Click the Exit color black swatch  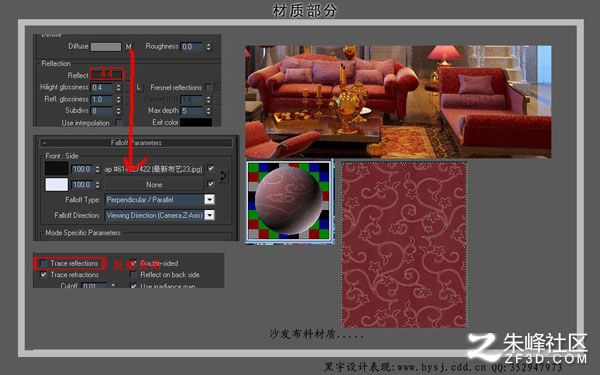click(196, 122)
